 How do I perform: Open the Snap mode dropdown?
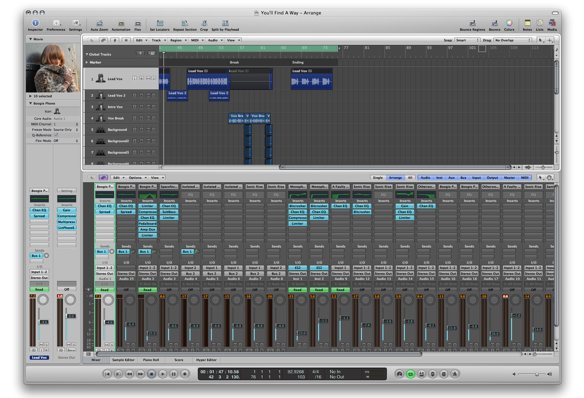[x=466, y=40]
